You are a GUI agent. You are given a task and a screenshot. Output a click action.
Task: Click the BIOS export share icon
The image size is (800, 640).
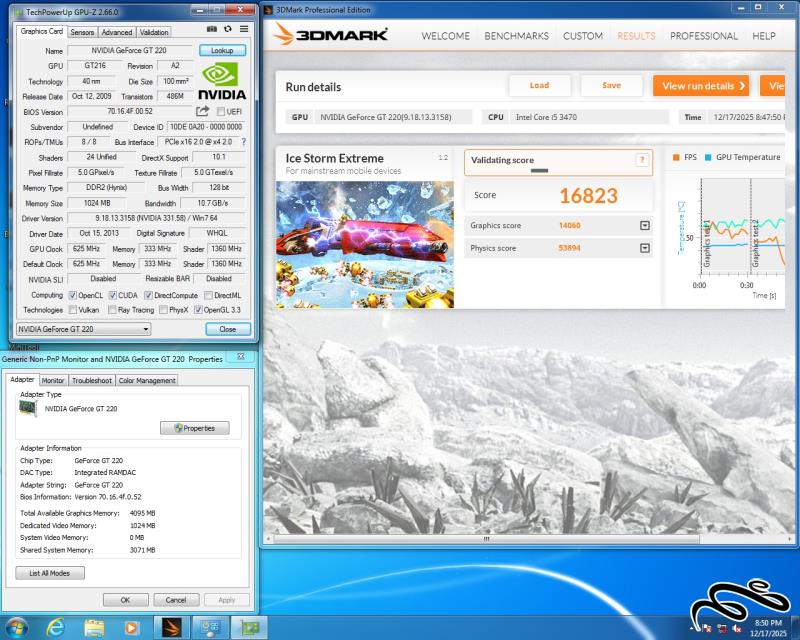point(203,111)
